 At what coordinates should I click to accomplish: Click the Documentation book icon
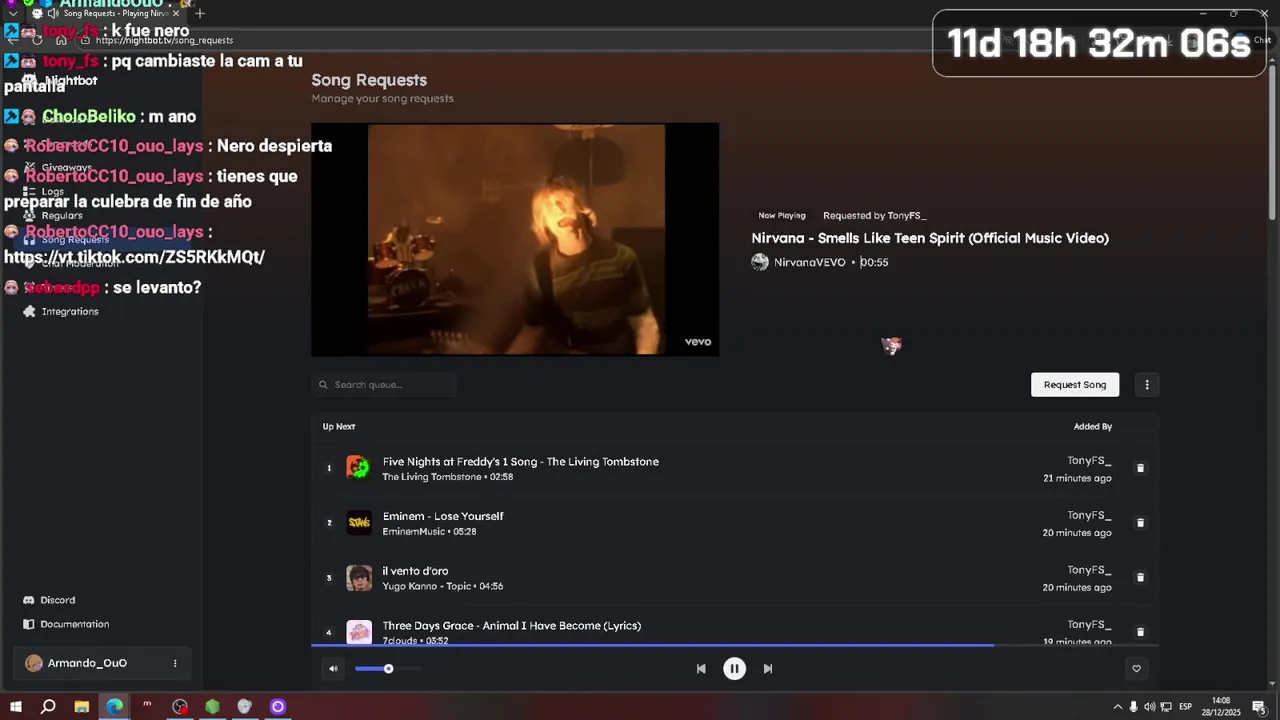[x=29, y=624]
